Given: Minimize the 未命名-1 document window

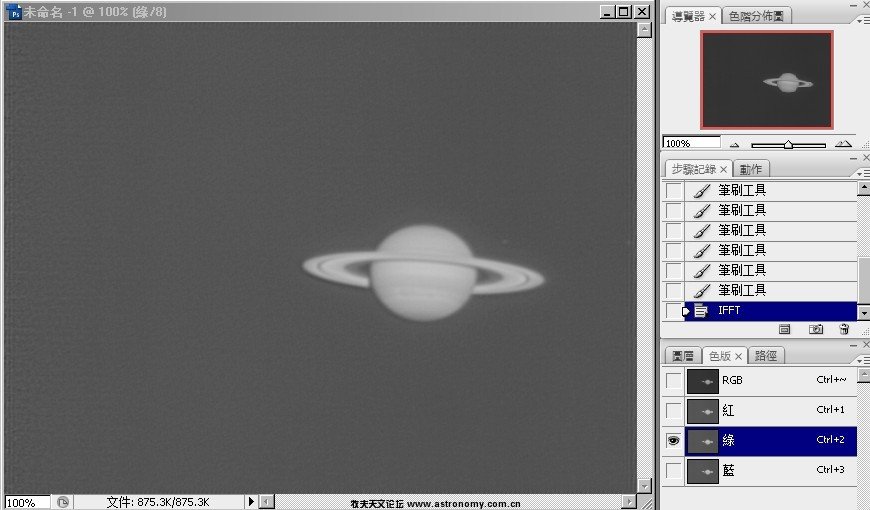Looking at the screenshot, I should pos(608,12).
